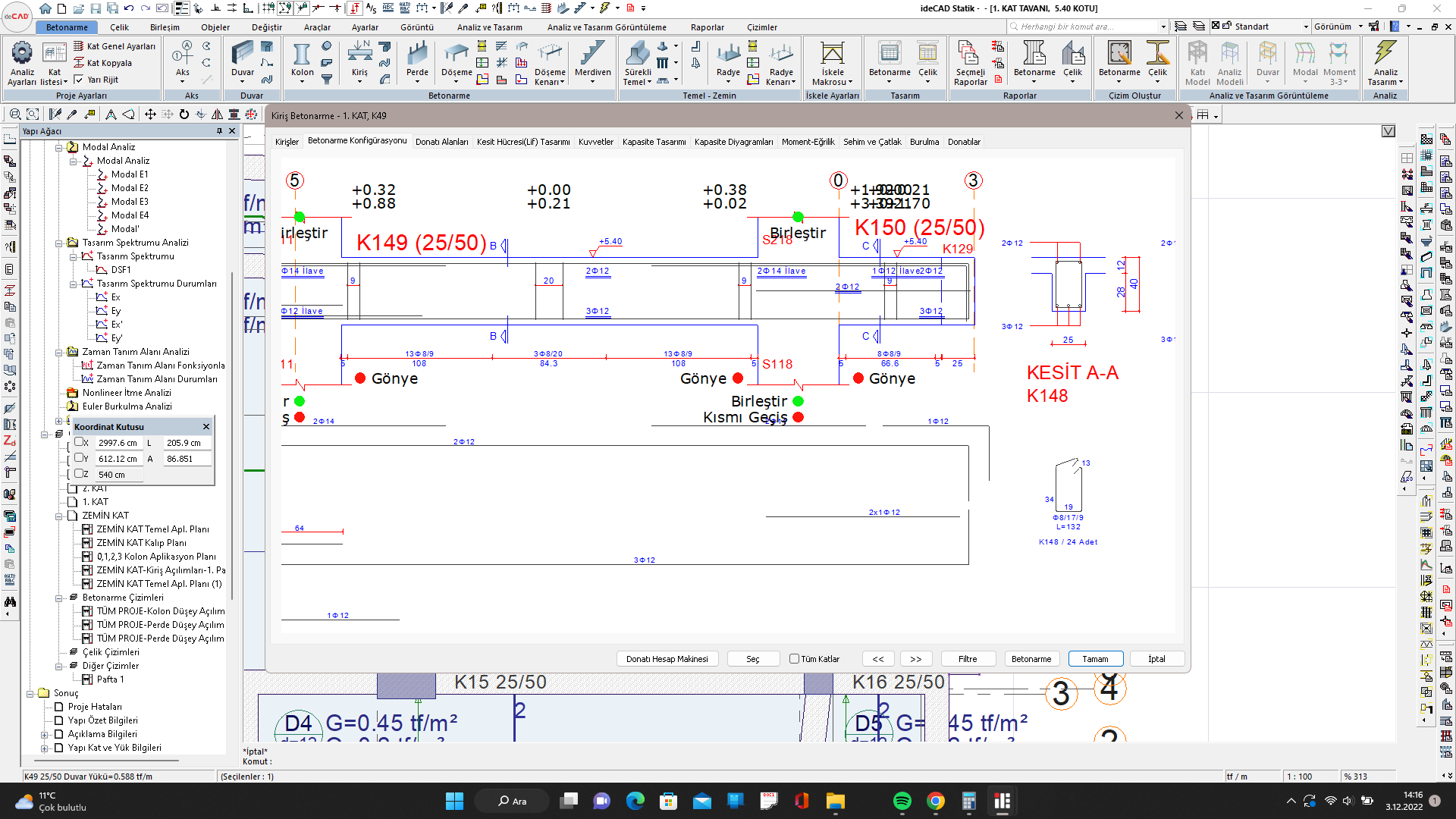Select the Pafta 1 tree item

[109, 679]
